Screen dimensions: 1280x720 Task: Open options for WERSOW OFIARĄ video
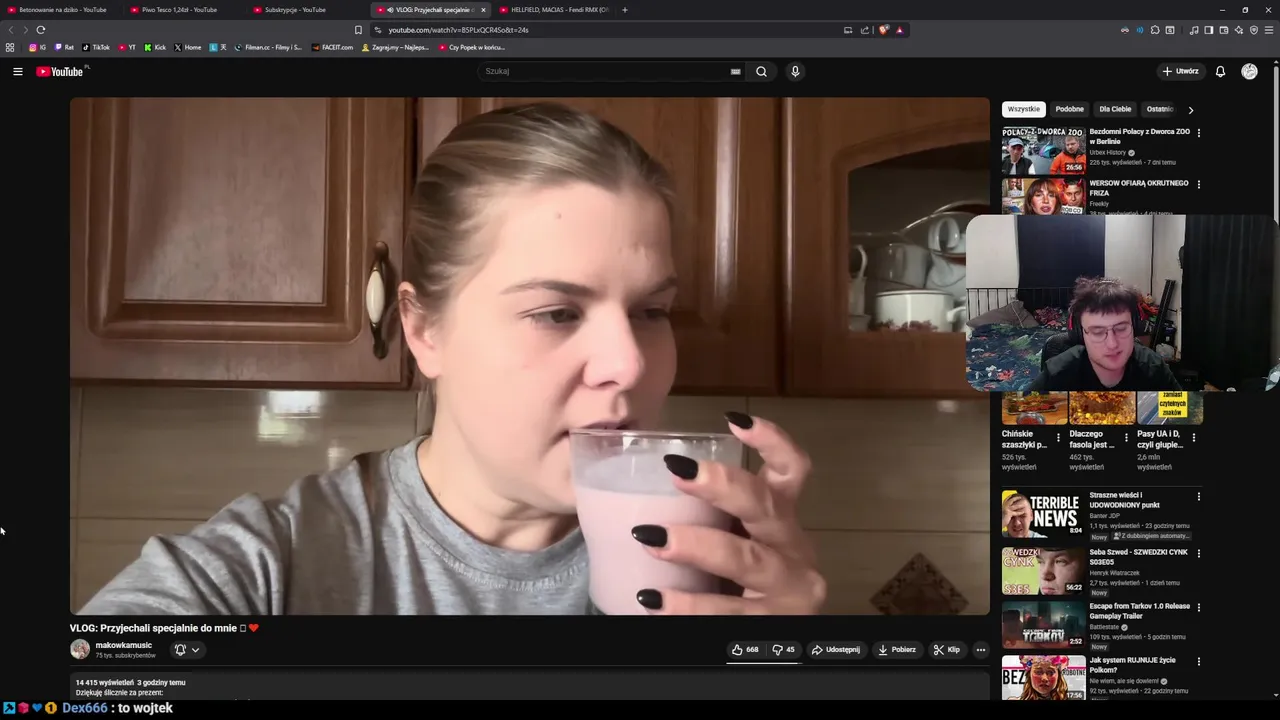click(x=1199, y=184)
